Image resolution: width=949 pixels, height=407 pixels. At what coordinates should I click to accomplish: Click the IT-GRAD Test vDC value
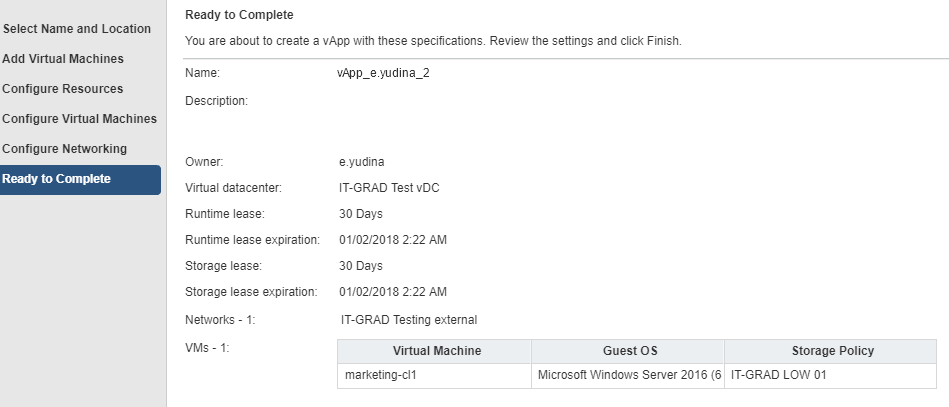pyautogui.click(x=389, y=188)
